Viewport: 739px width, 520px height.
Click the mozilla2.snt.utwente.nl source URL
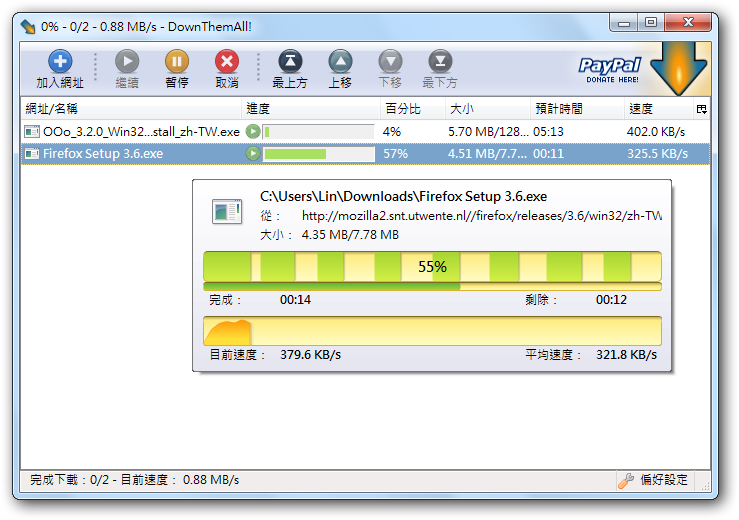pyautogui.click(x=482, y=216)
